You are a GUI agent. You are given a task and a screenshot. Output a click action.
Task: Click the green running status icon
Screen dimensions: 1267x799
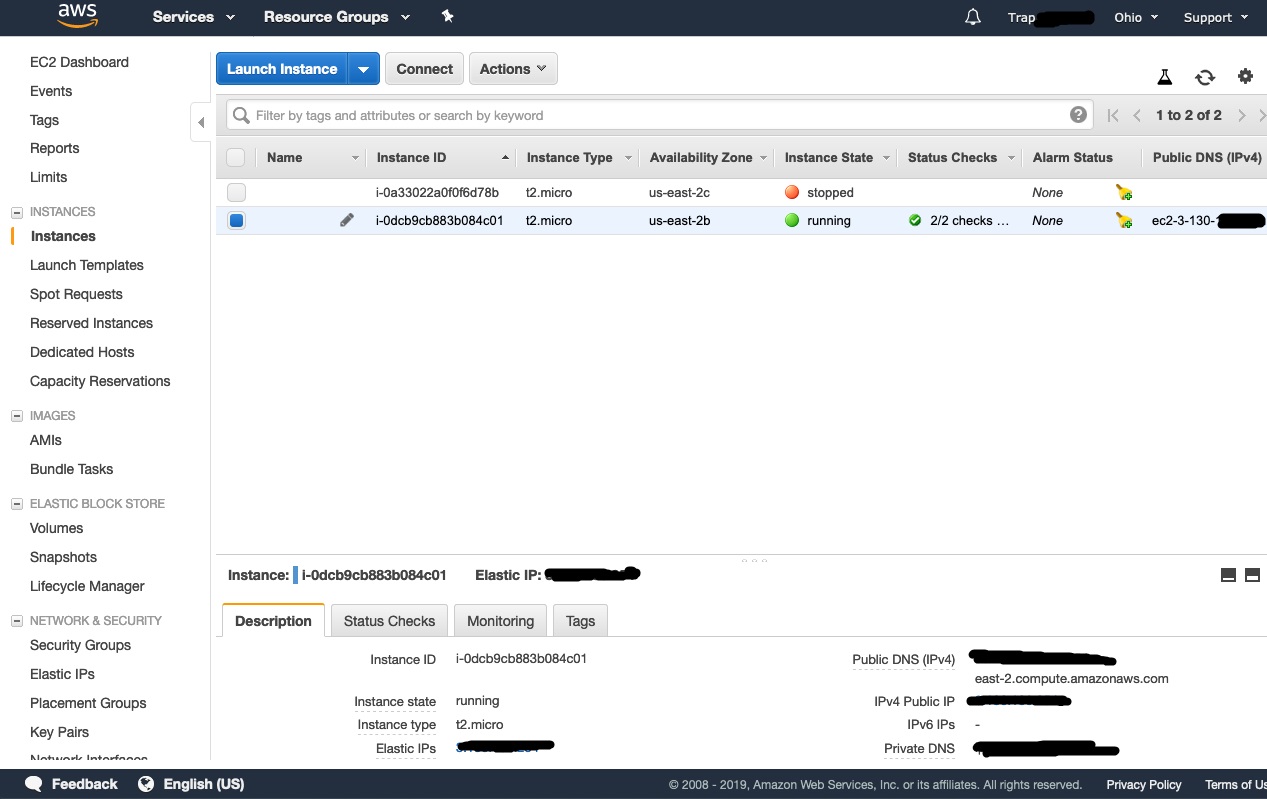click(792, 220)
